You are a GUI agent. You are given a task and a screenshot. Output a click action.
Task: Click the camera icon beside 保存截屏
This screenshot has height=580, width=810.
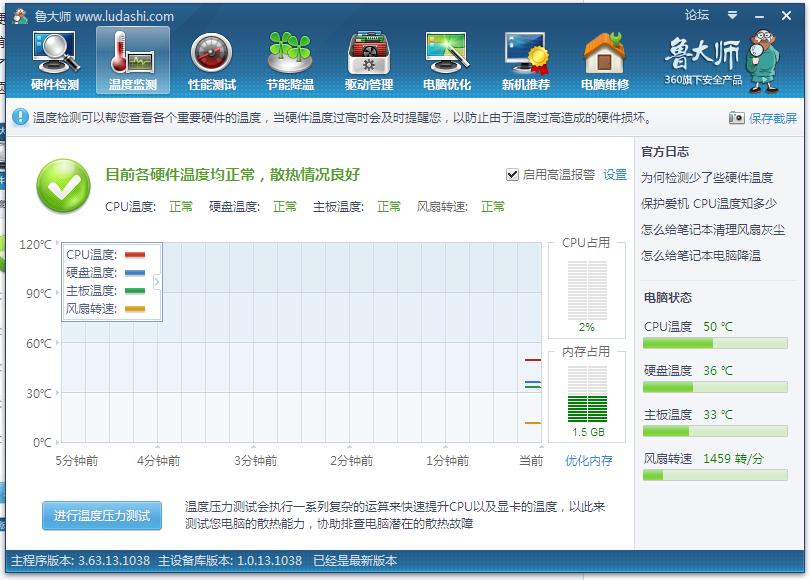(736, 118)
